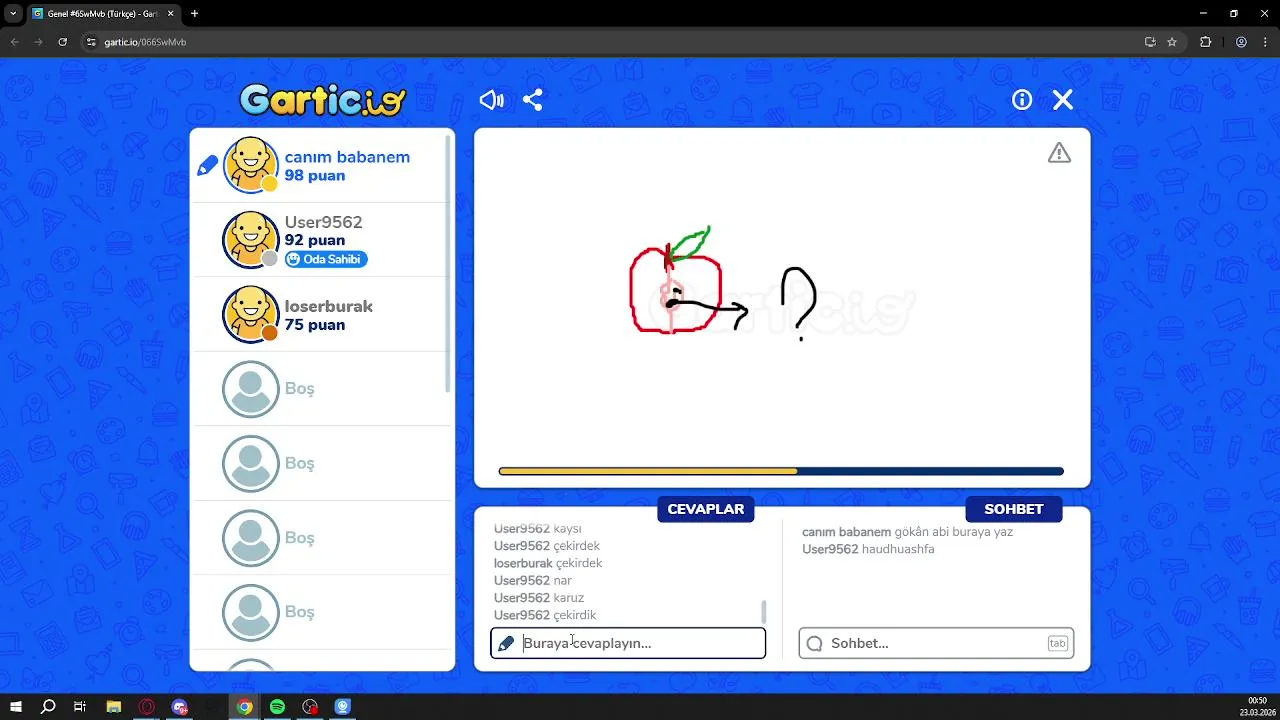This screenshot has width=1280, height=720.
Task: Select the 'canım babanem' player name
Action: pos(347,157)
